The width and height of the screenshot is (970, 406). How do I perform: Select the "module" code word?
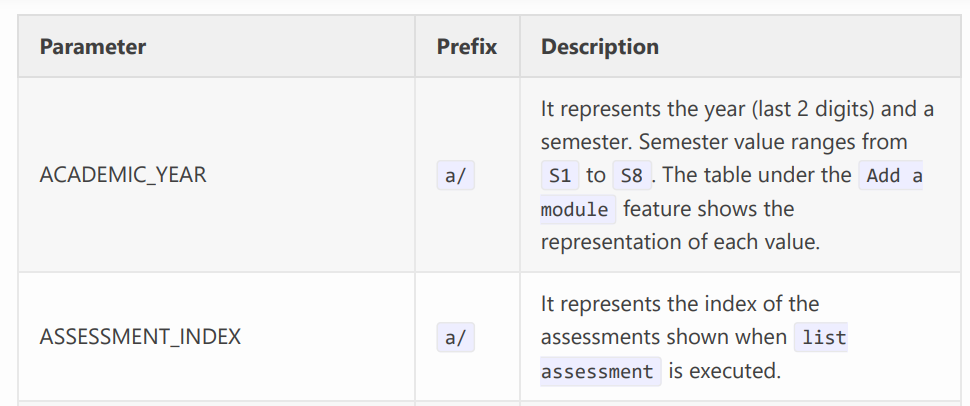(574, 210)
